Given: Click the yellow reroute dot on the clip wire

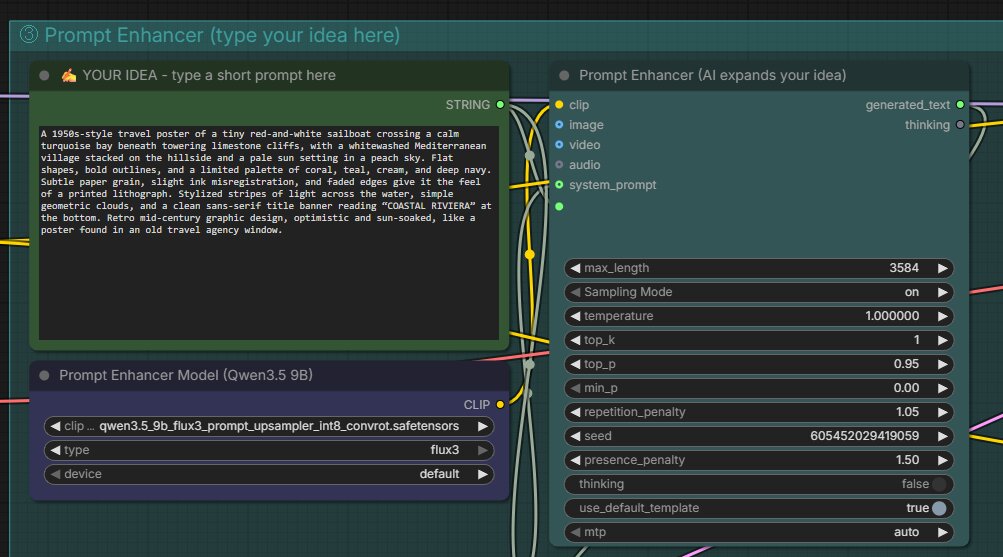Looking at the screenshot, I should point(530,255).
